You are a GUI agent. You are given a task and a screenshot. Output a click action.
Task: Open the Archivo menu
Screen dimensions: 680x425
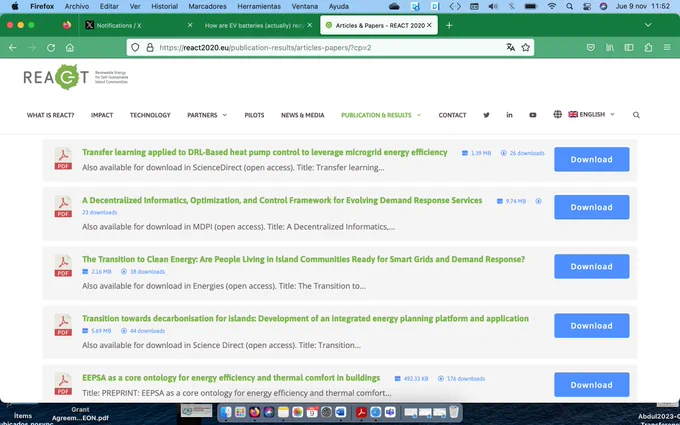[77, 7]
